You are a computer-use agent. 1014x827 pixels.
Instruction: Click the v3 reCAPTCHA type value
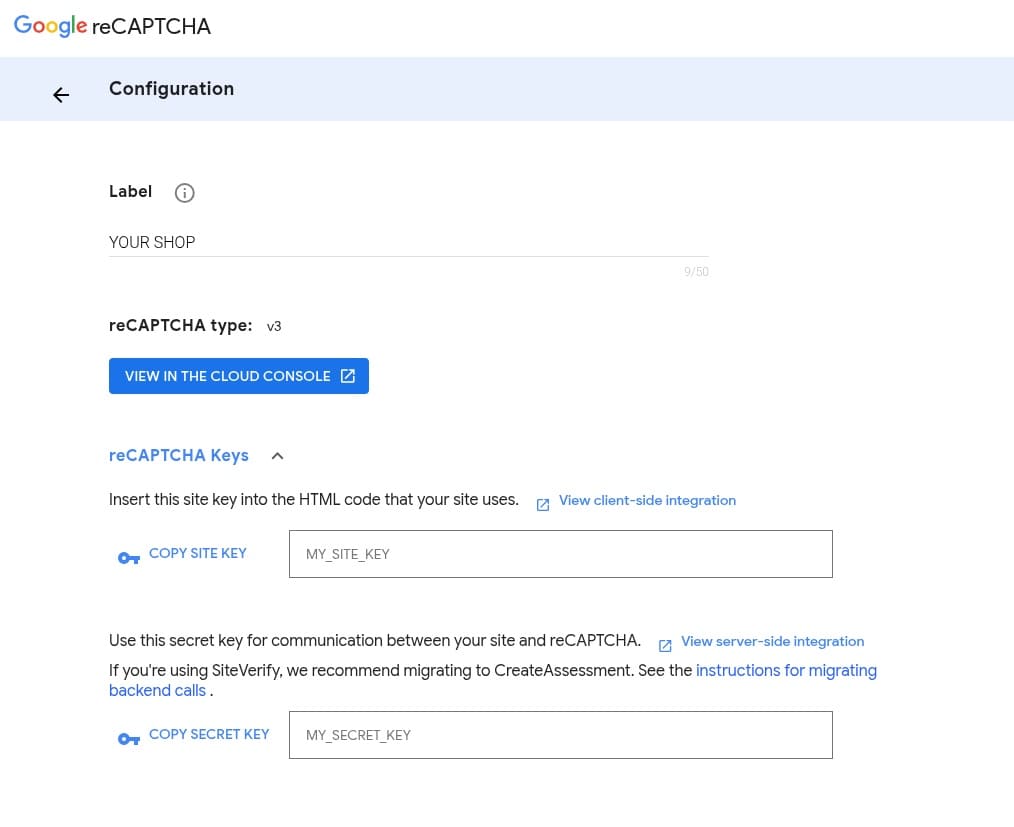(274, 326)
